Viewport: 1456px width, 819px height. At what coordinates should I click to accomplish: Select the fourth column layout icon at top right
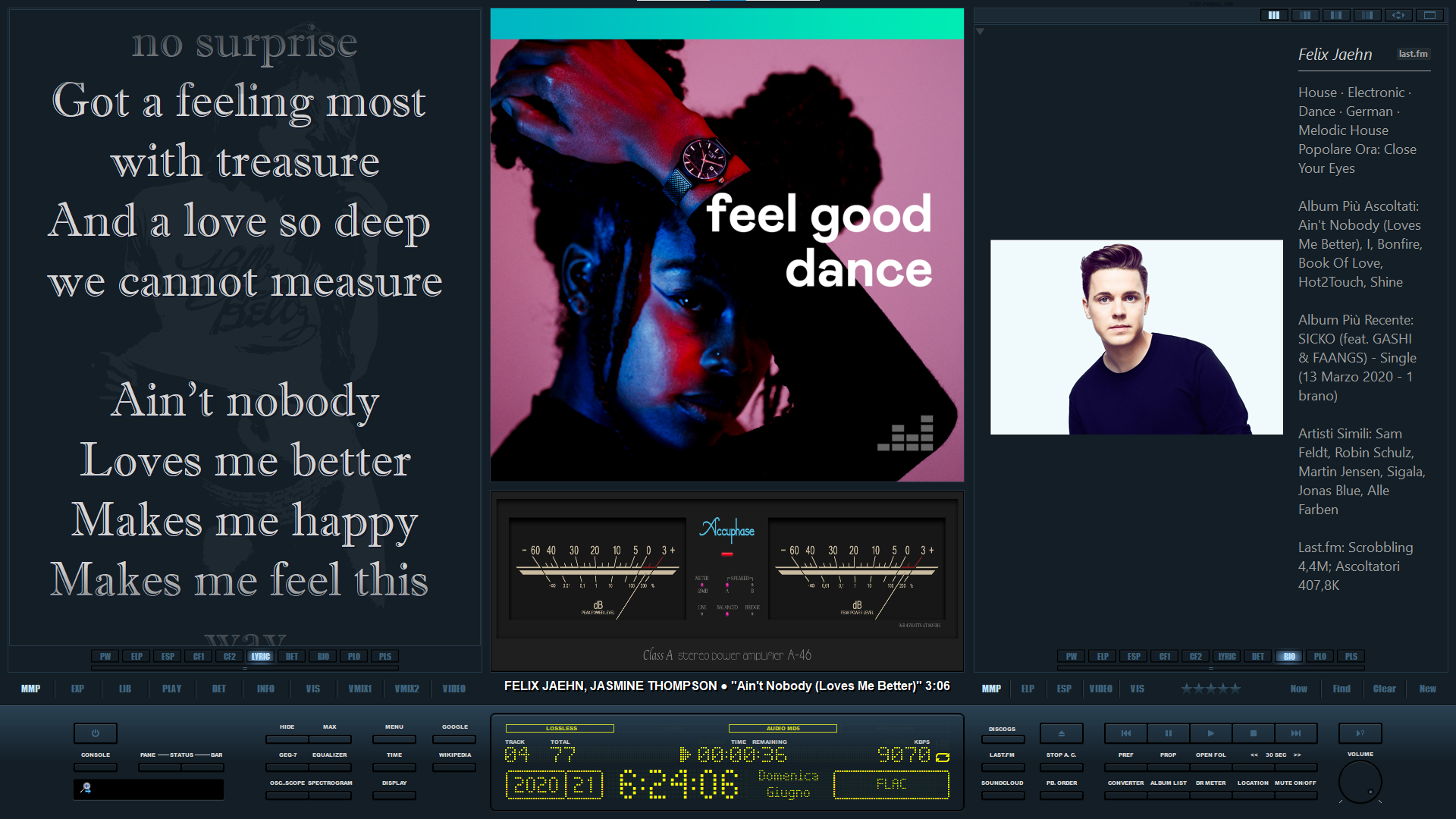[x=1367, y=15]
